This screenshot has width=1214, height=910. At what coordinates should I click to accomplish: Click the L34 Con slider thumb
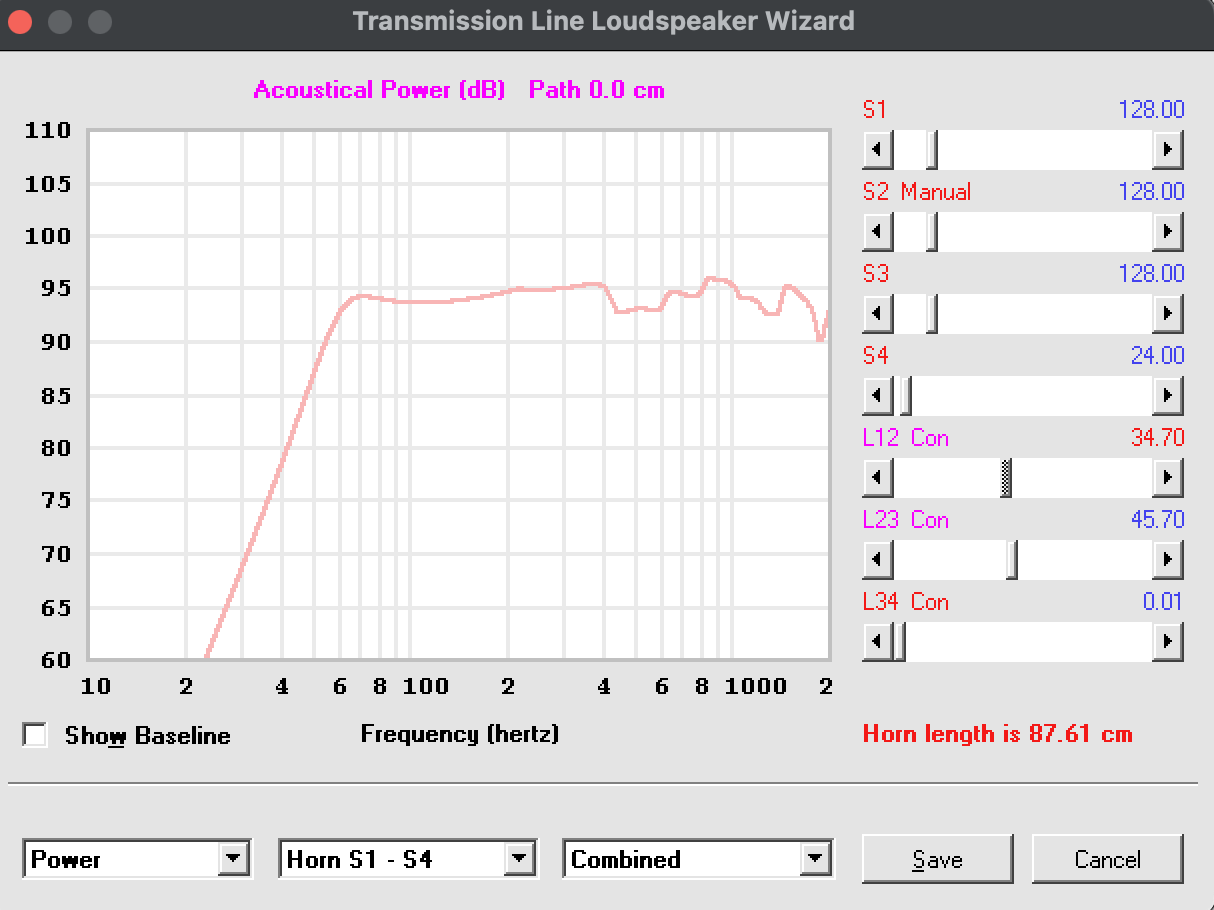tap(898, 643)
